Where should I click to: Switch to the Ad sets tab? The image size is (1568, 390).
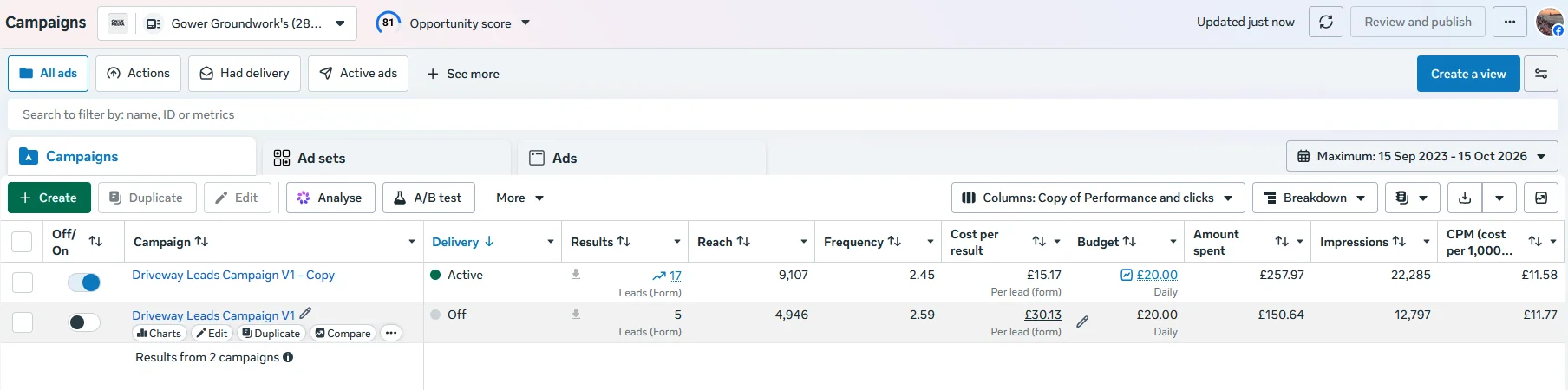387,158
